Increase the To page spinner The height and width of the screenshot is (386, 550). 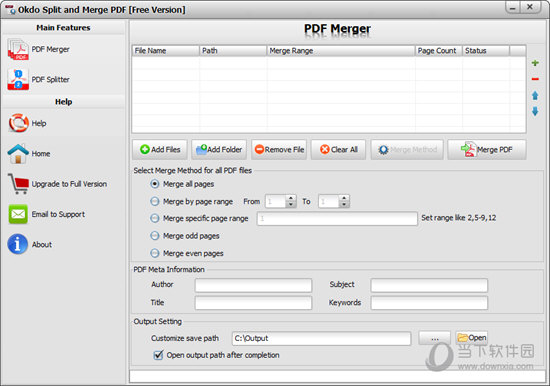click(x=344, y=198)
